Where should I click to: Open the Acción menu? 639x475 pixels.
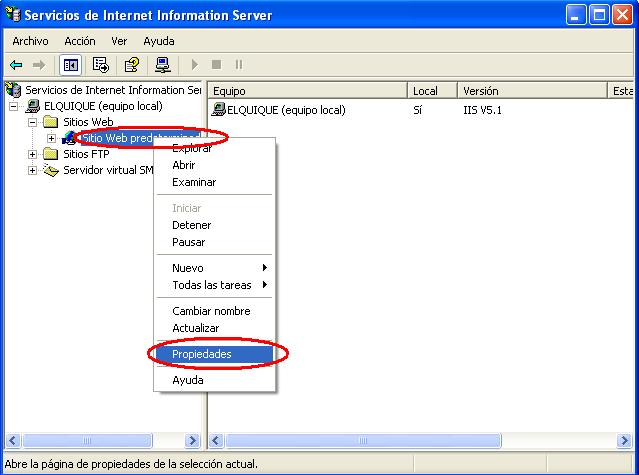(x=80, y=41)
